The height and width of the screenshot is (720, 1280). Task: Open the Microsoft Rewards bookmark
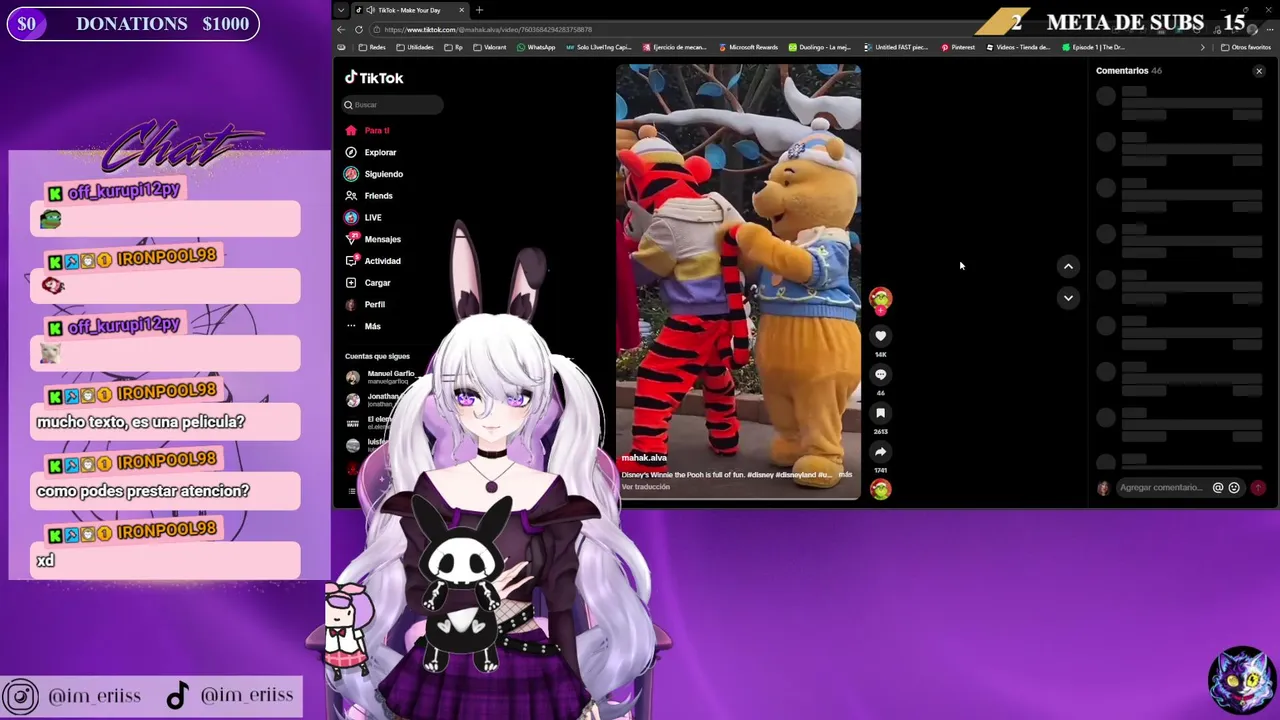click(748, 47)
